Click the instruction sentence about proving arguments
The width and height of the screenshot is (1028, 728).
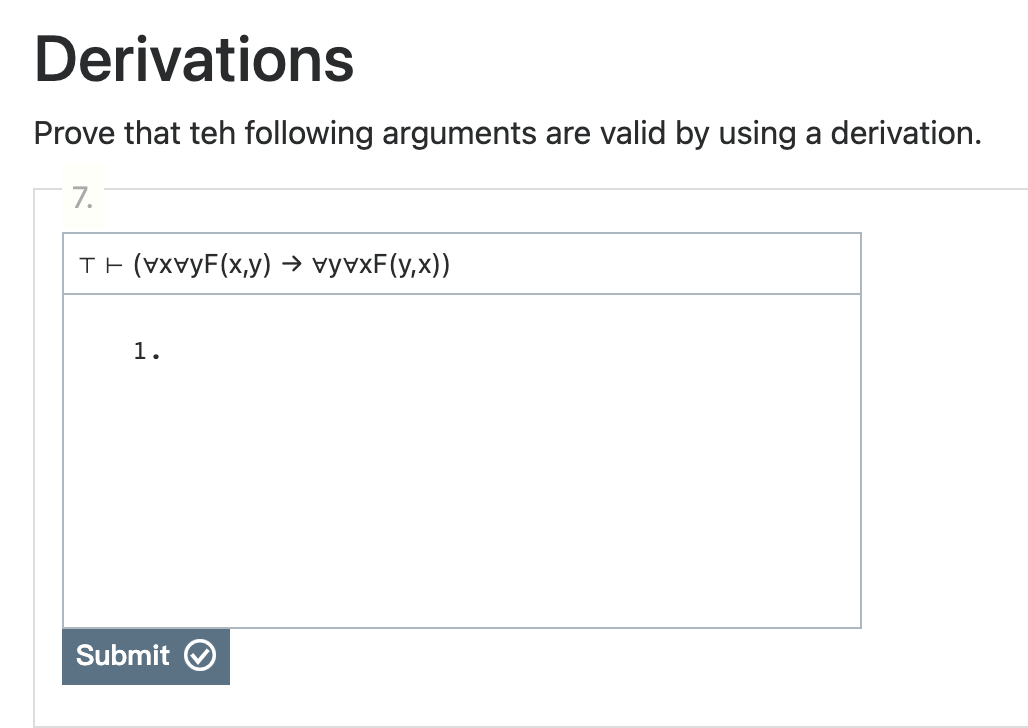(x=508, y=133)
